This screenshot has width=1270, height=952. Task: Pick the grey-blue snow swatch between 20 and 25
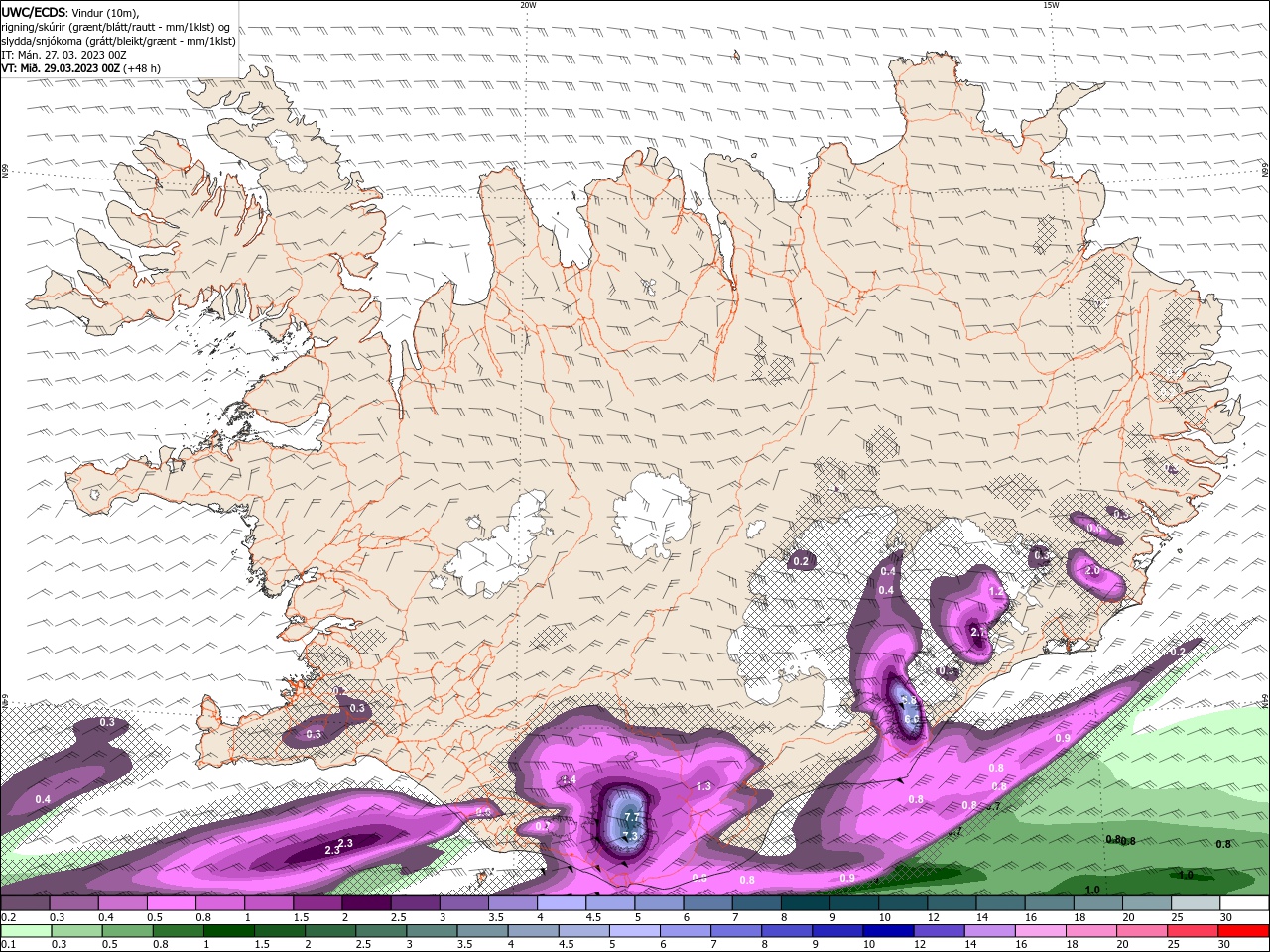[1146, 903]
